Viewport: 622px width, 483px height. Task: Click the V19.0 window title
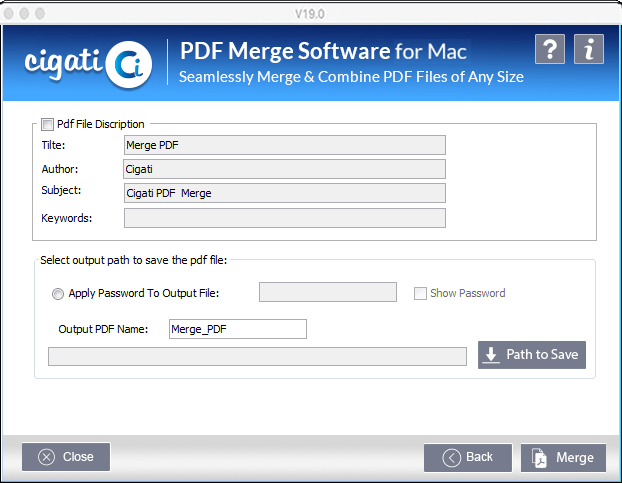click(310, 14)
